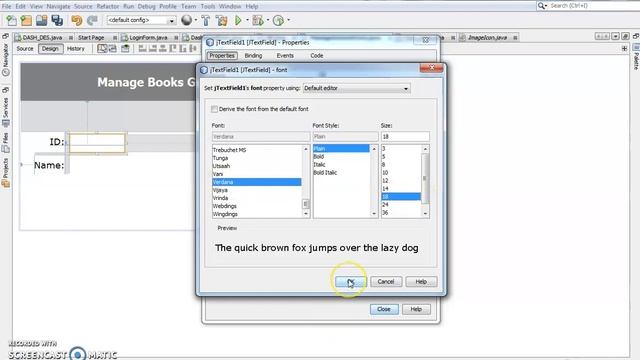Select Trebuchet MS in the font list
Screen dimensions: 640x360
pos(257,150)
